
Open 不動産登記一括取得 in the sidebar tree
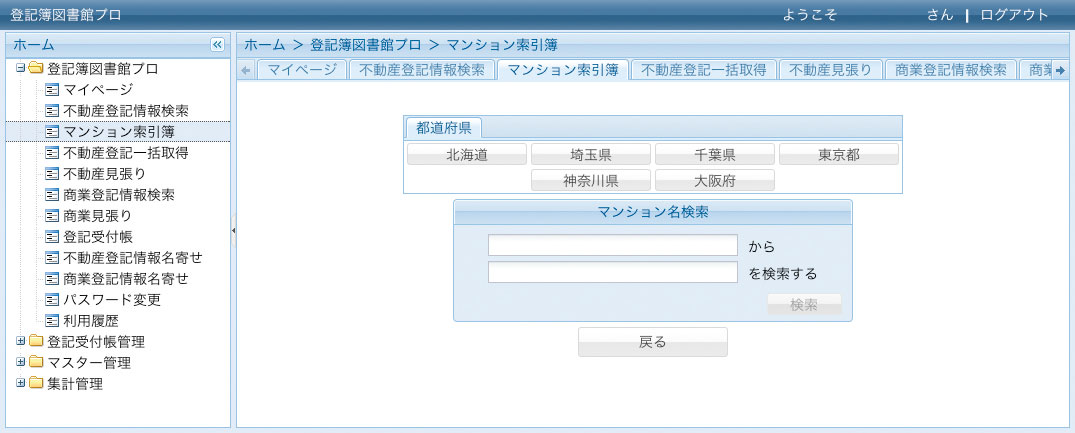[x=126, y=153]
